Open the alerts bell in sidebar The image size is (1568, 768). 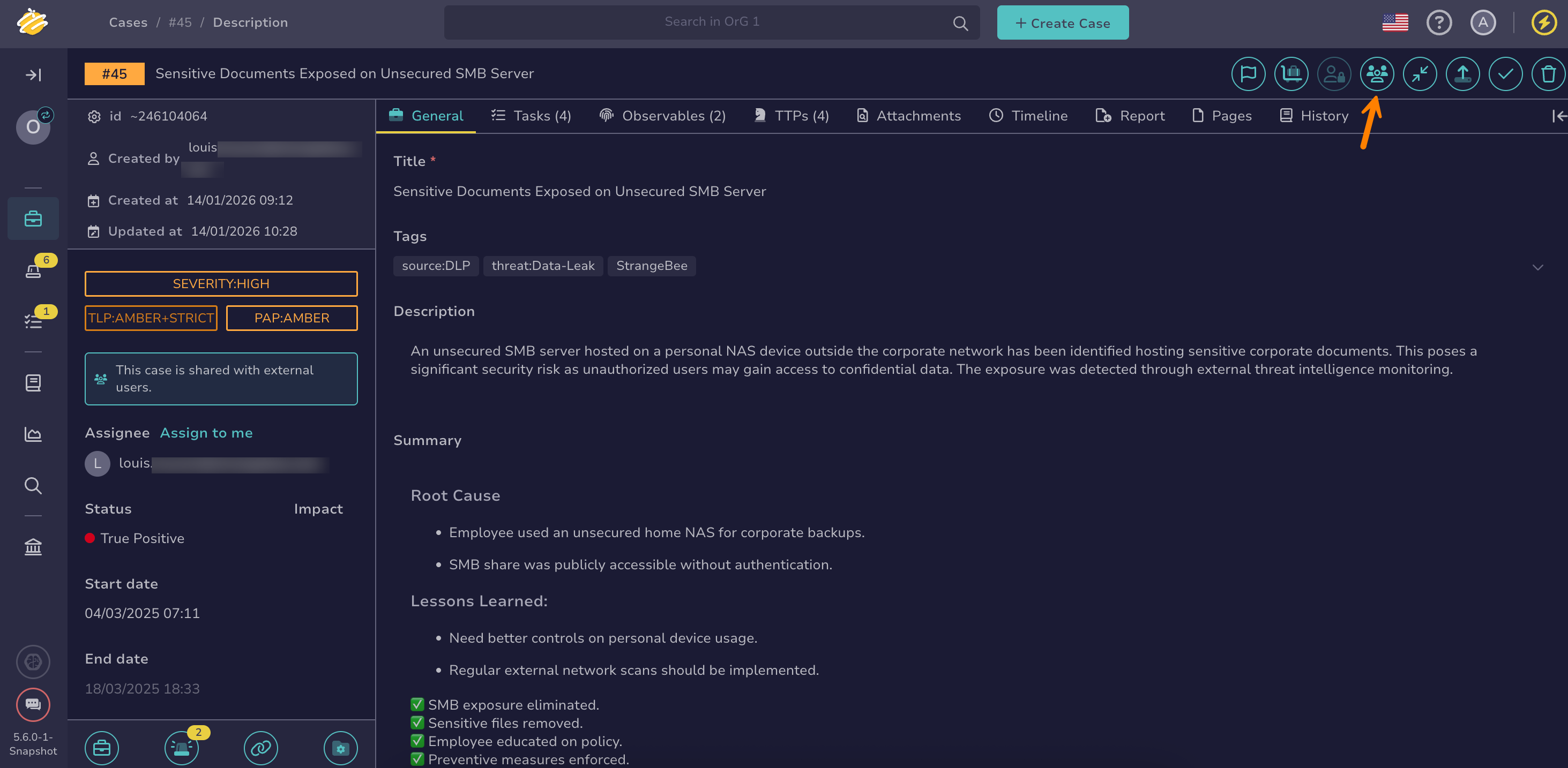pyautogui.click(x=33, y=269)
